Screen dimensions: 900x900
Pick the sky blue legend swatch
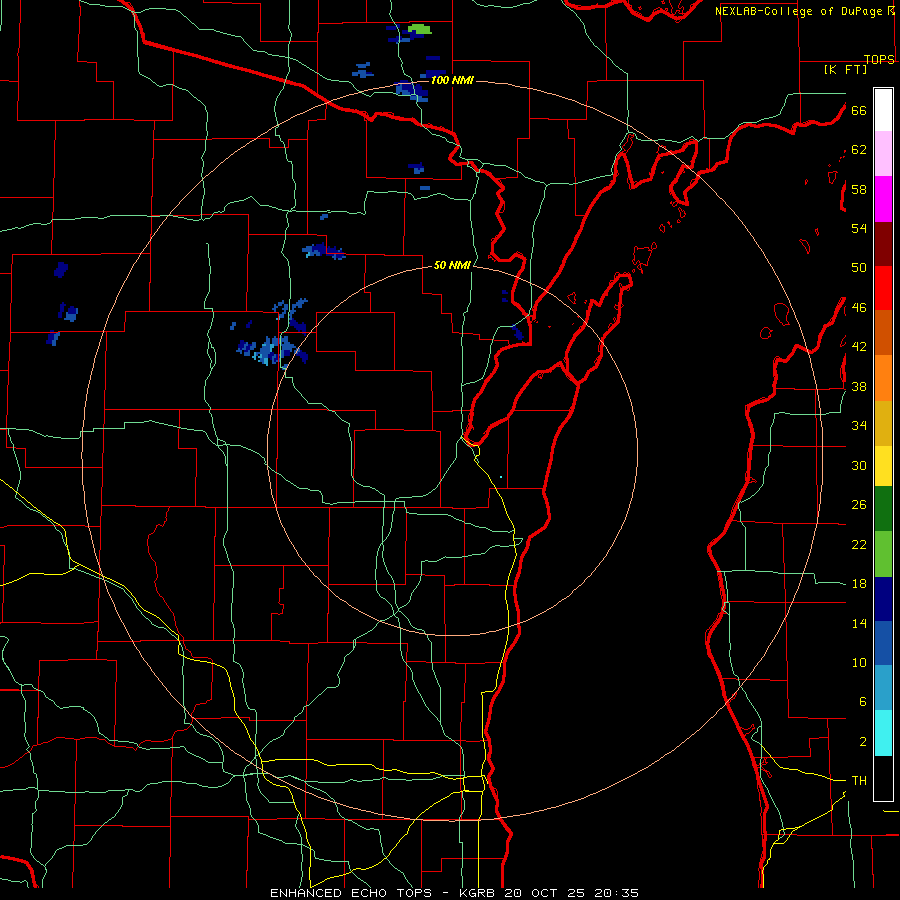coord(883,688)
